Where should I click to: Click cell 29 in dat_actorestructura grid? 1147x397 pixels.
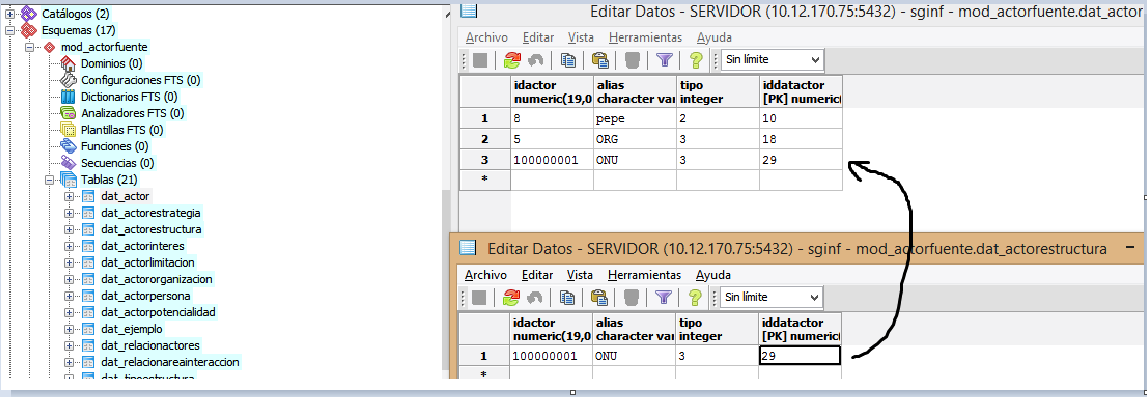pyautogui.click(x=800, y=356)
